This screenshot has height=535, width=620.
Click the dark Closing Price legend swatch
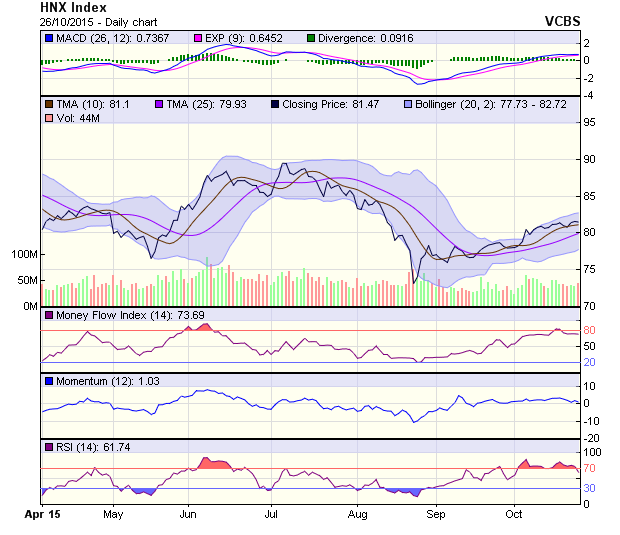coord(274,104)
